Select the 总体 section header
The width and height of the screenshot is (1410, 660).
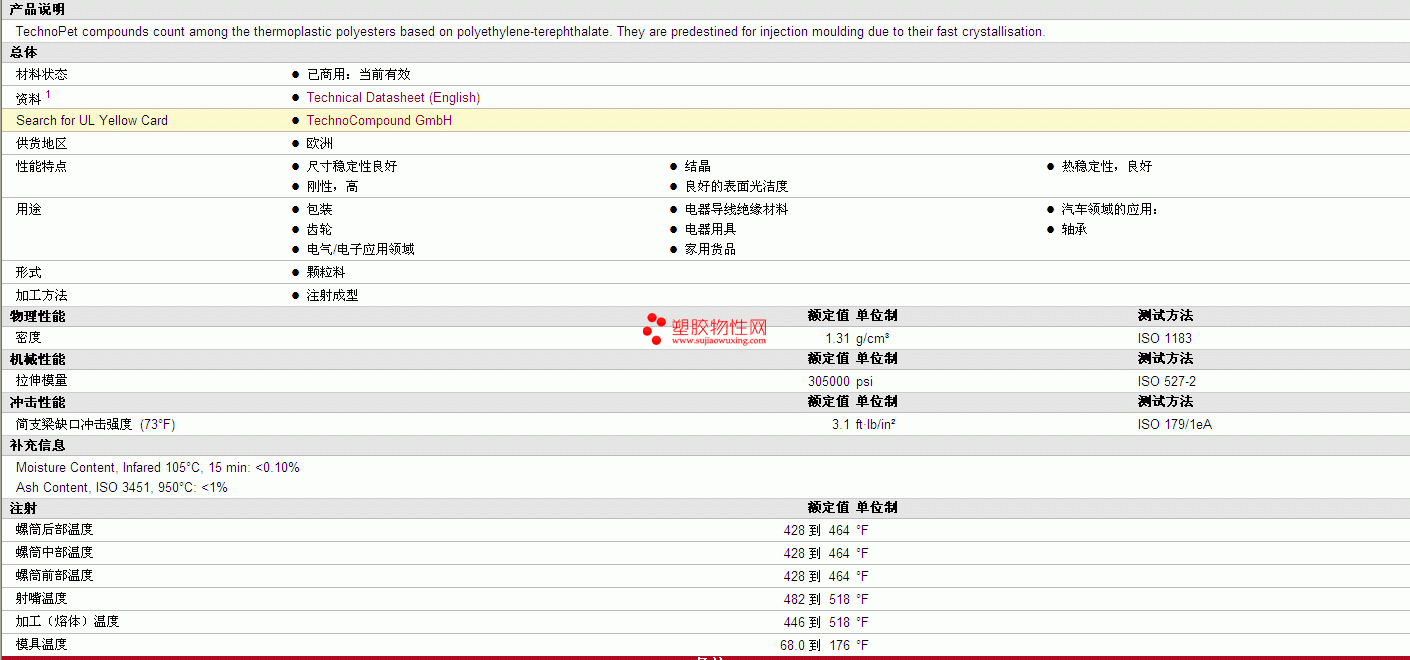(x=24, y=53)
